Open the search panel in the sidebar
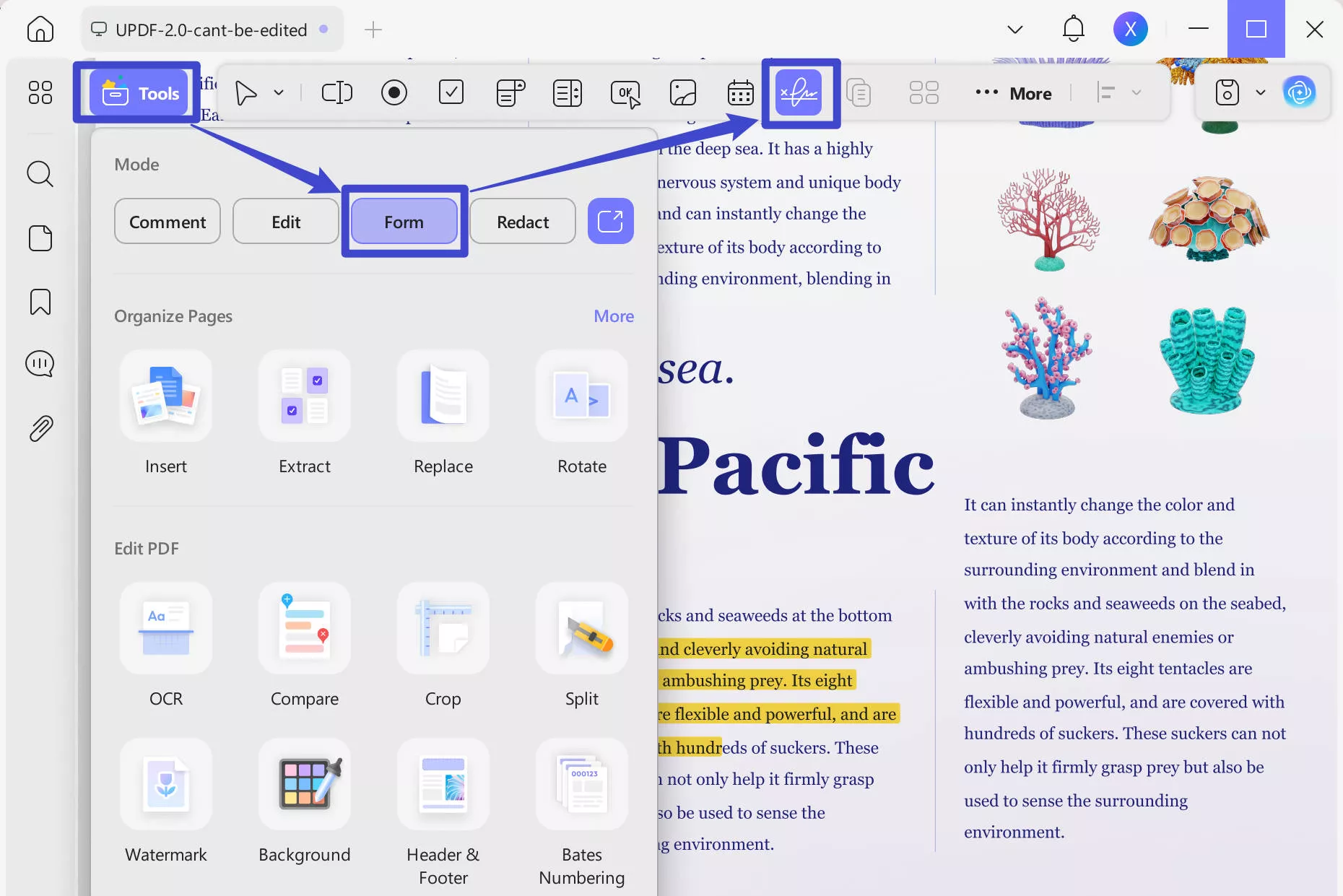 (40, 174)
